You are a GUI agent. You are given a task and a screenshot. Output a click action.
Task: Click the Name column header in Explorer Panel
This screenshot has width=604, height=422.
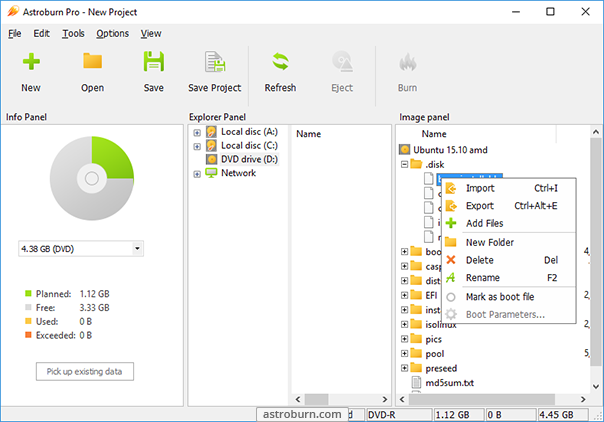pyautogui.click(x=309, y=134)
